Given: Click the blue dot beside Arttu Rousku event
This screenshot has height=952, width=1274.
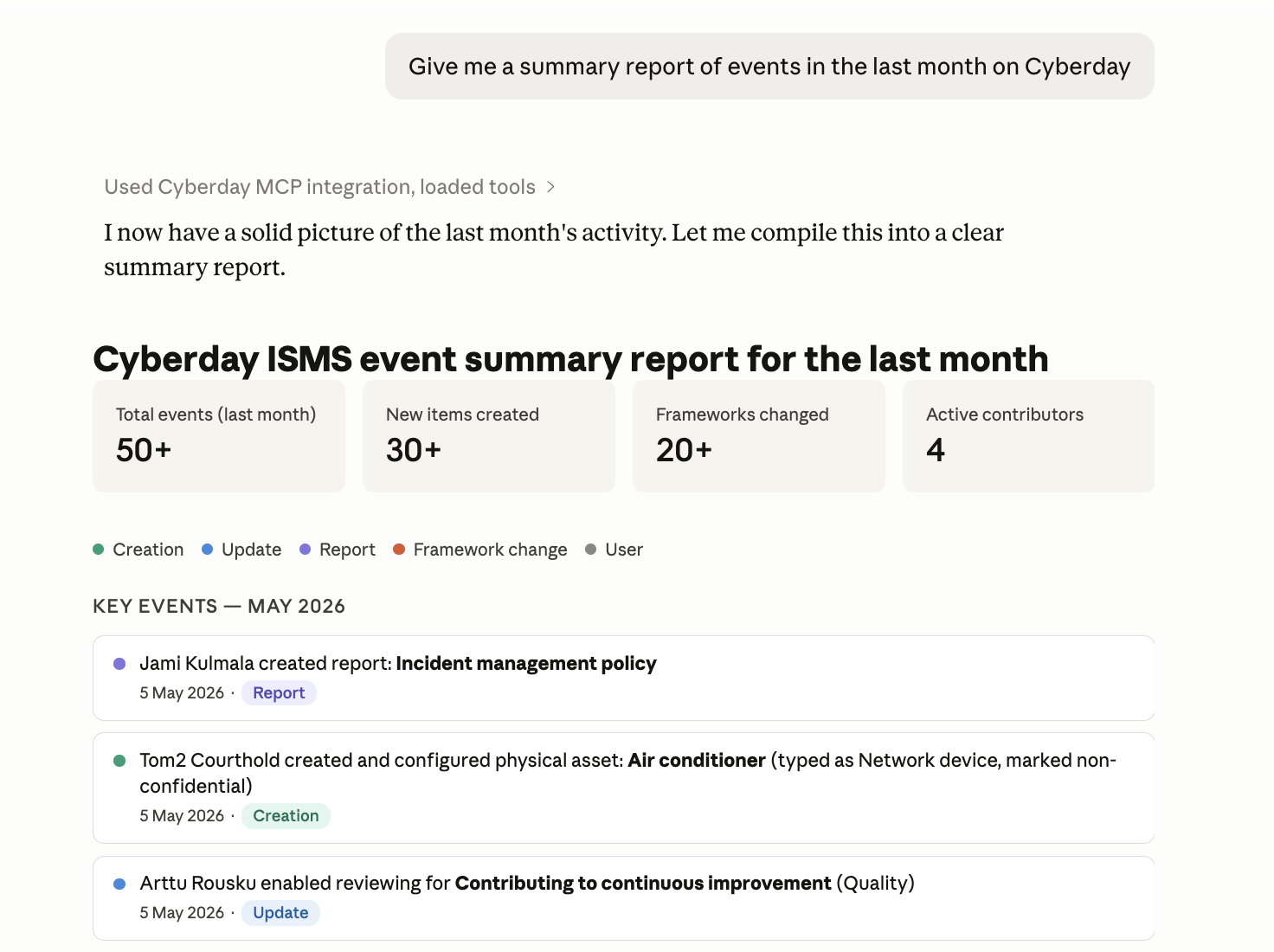Looking at the screenshot, I should 119,884.
